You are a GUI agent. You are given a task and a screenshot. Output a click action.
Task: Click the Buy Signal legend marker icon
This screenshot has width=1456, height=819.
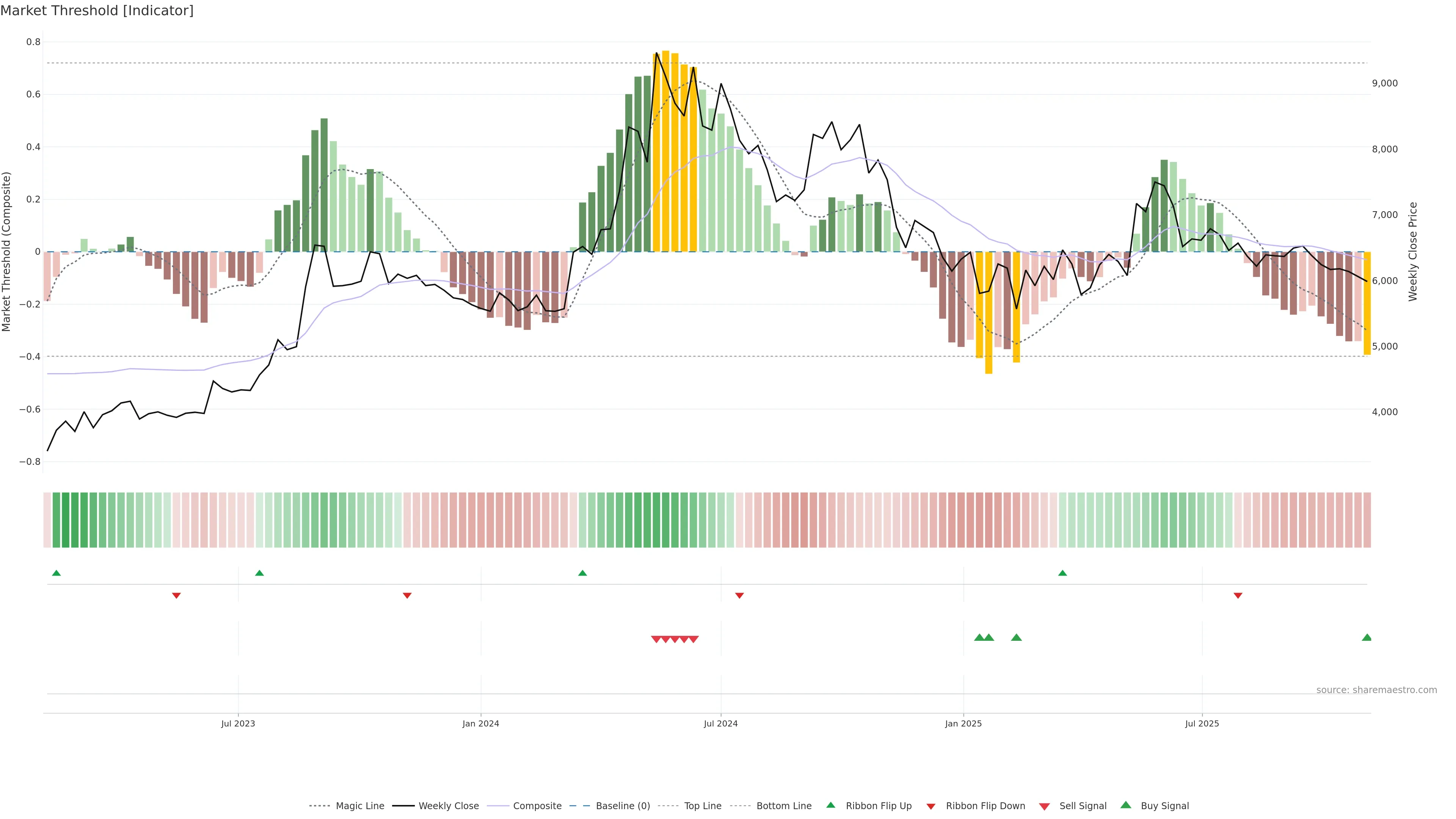pos(1125,805)
